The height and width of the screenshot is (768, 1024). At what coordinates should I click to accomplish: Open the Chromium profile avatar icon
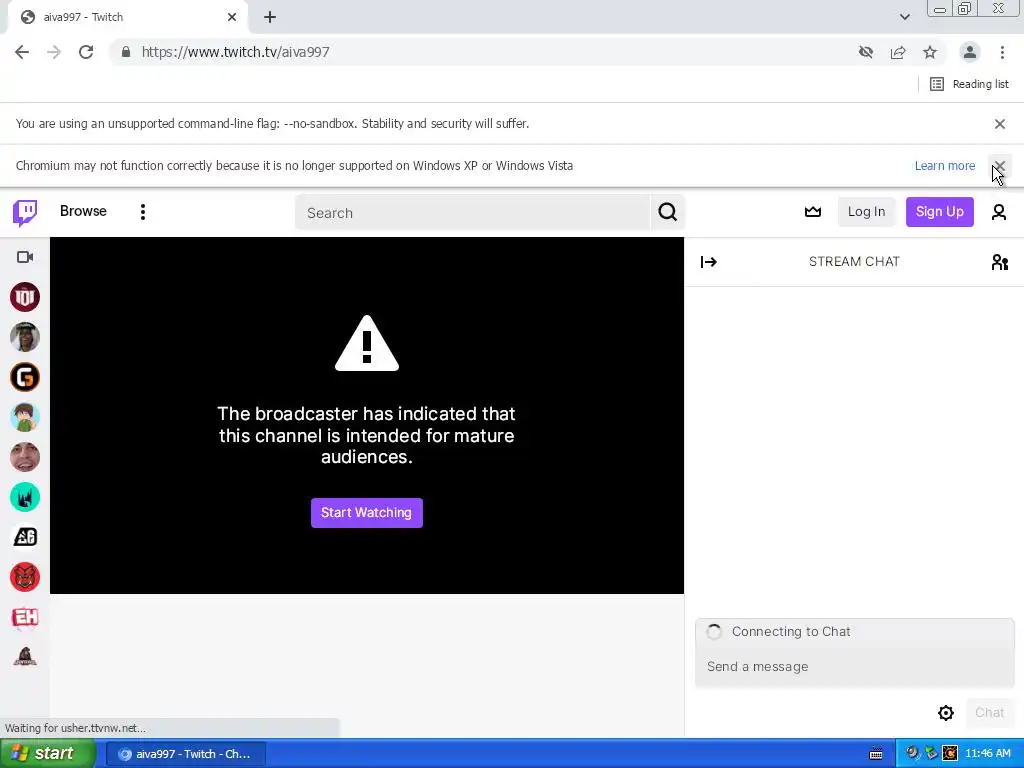click(970, 52)
